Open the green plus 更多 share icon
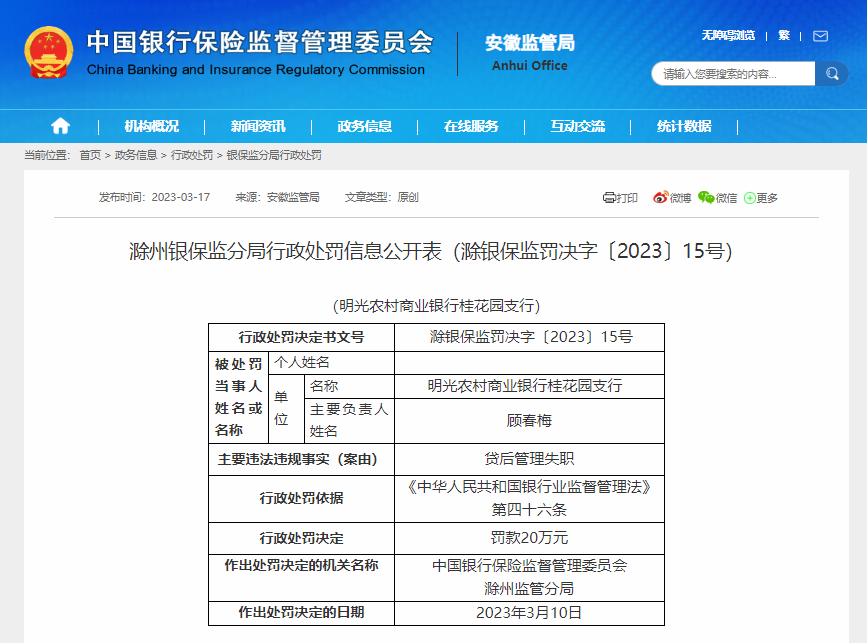This screenshot has width=867, height=643. (749, 198)
